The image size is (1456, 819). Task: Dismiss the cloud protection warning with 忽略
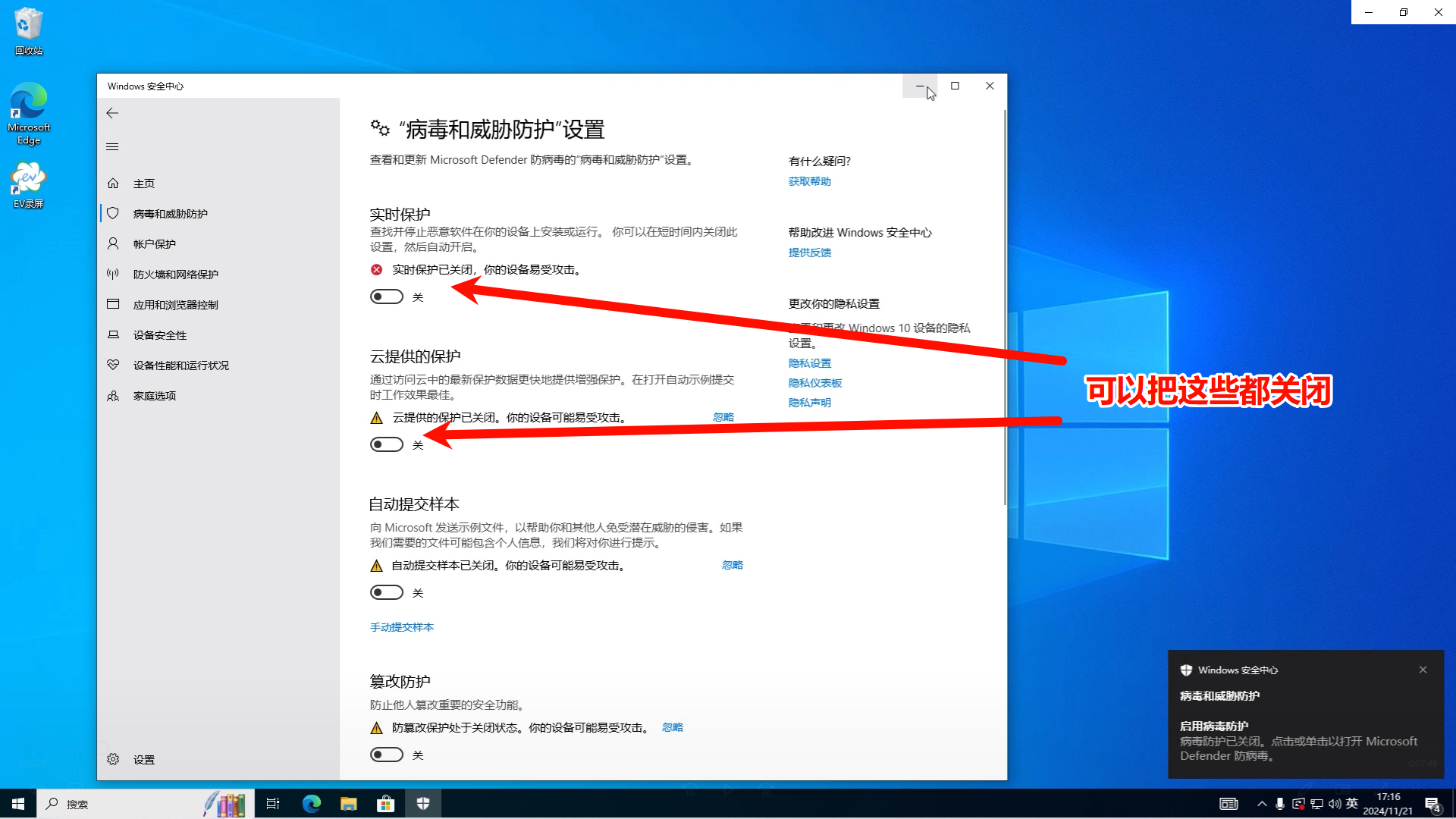click(723, 417)
